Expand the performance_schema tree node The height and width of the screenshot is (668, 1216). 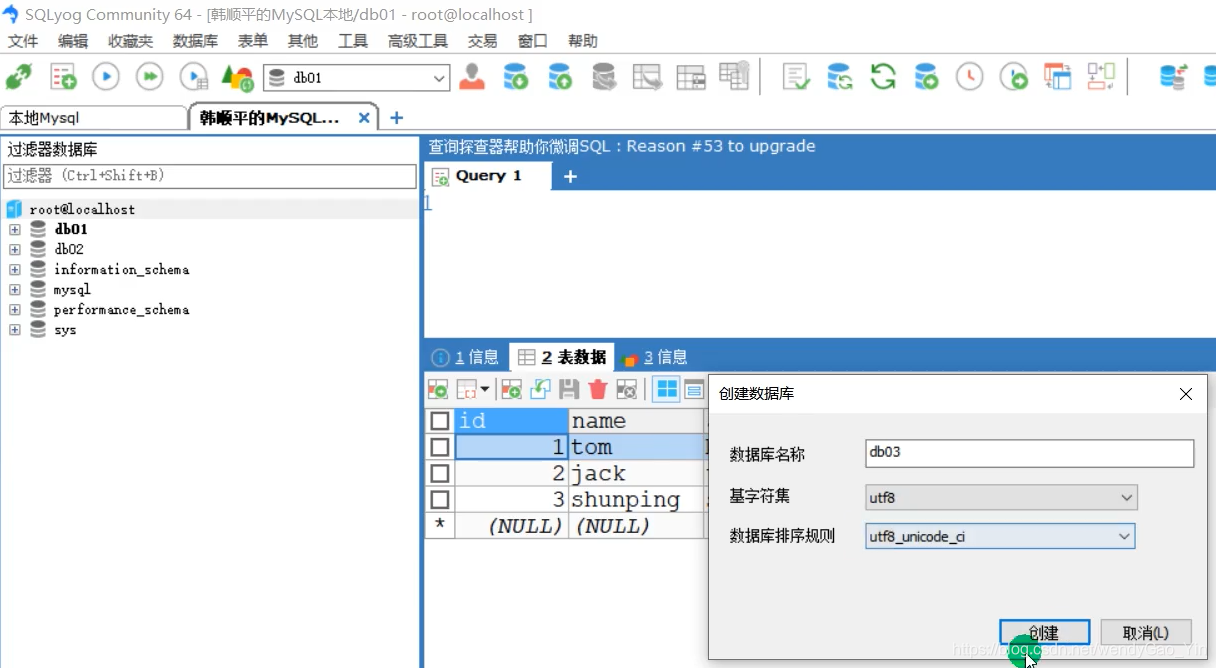(15, 309)
